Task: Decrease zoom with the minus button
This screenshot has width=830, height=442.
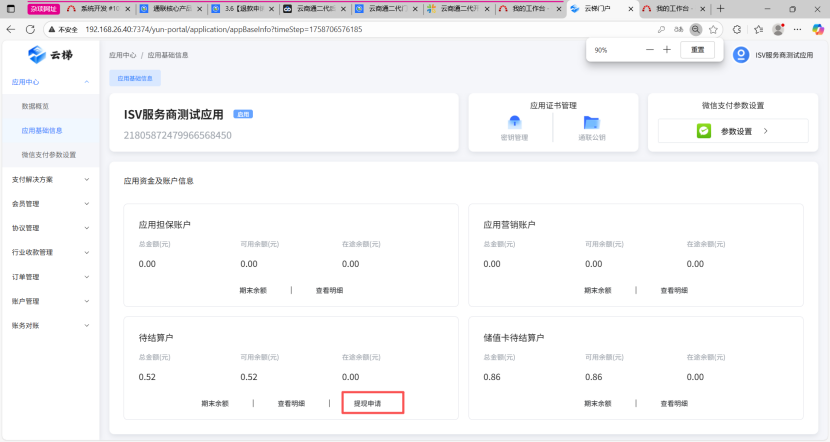Action: 650,49
